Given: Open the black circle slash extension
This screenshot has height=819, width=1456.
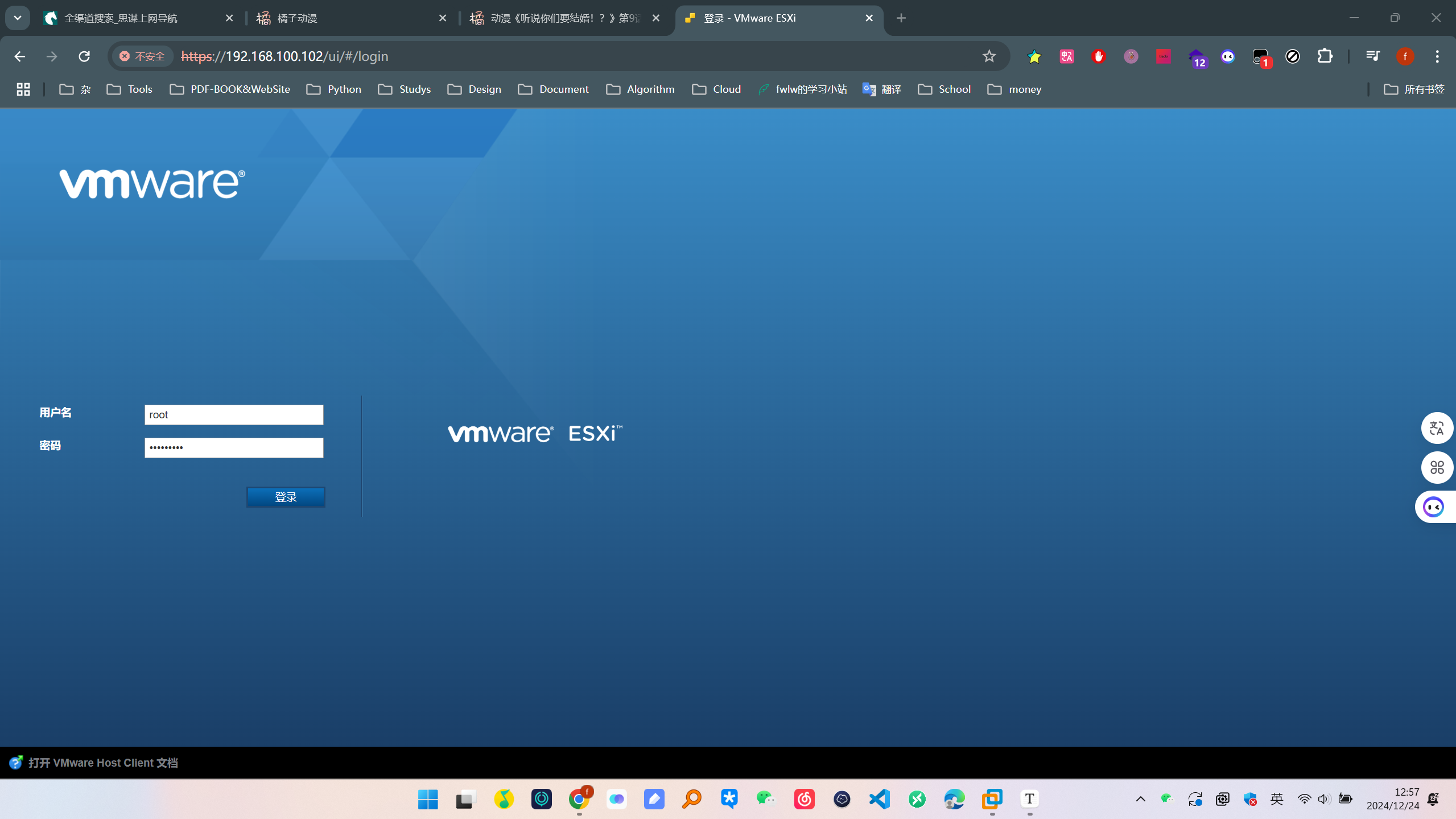Looking at the screenshot, I should 1293,56.
